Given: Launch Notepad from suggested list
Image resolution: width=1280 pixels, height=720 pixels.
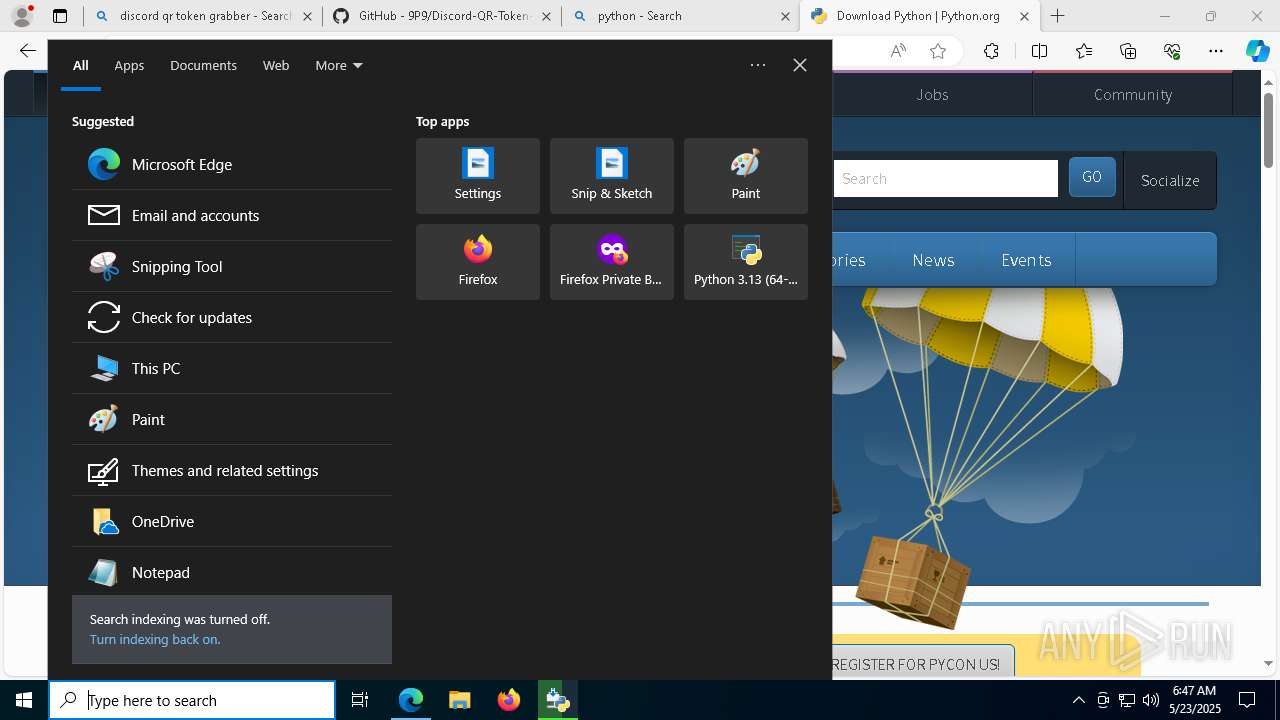Looking at the screenshot, I should pyautogui.click(x=232, y=572).
